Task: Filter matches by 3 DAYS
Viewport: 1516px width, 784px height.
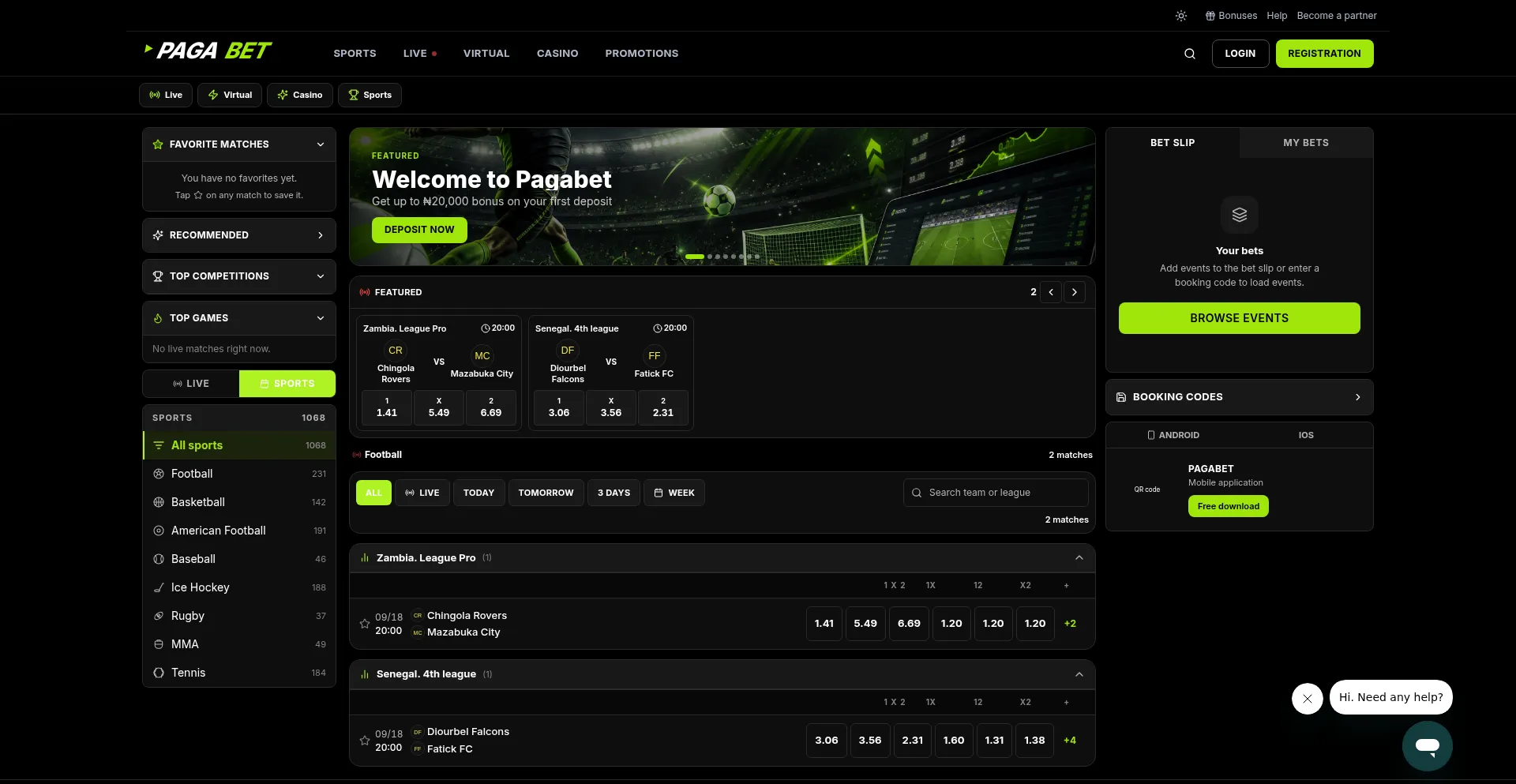Action: [614, 493]
